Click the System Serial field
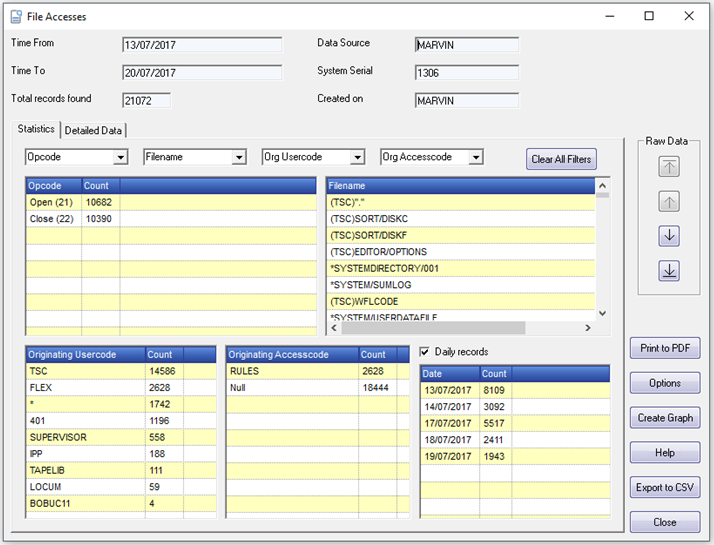 pos(467,73)
